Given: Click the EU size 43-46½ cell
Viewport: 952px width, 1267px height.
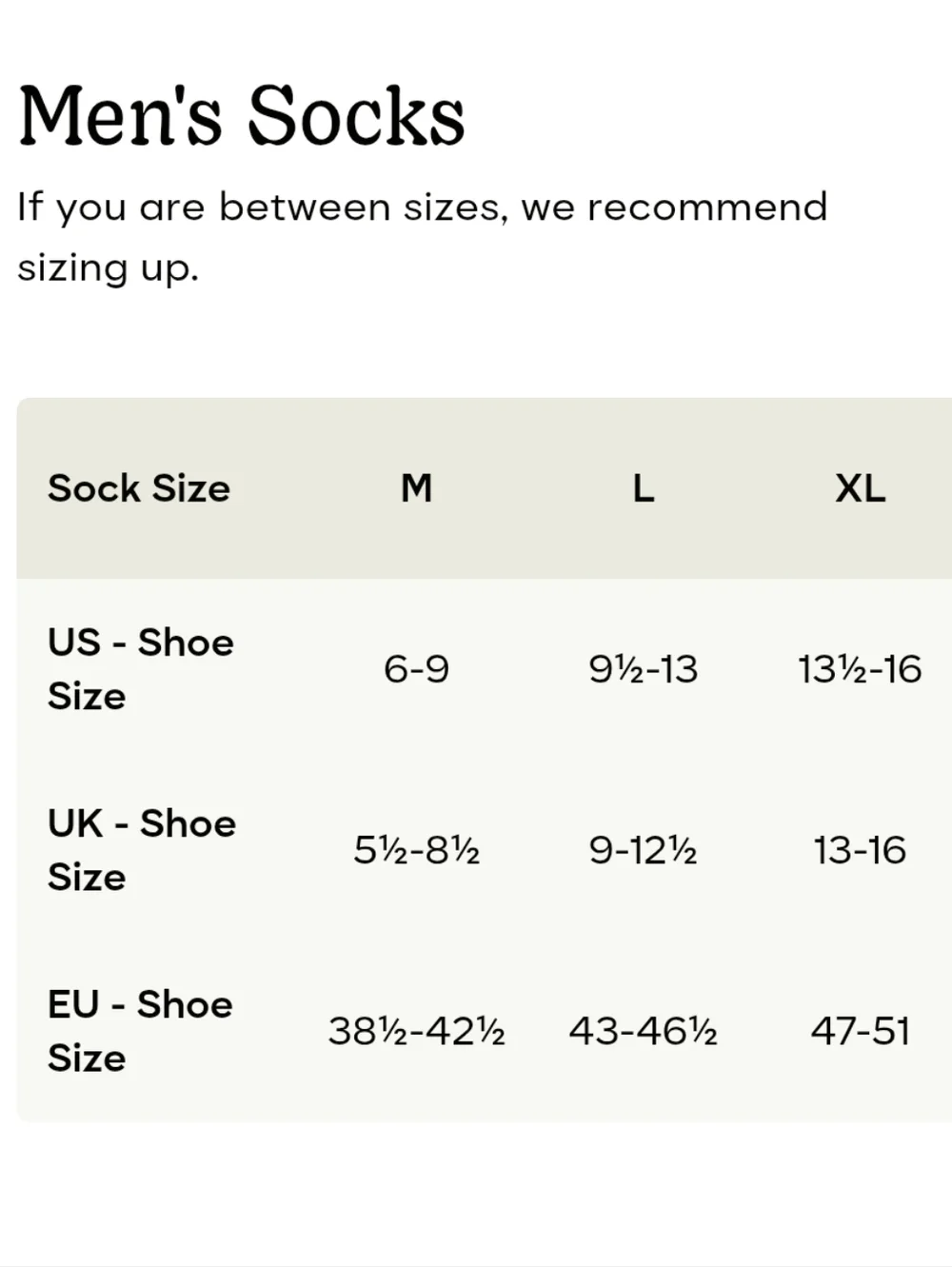Looking at the screenshot, I should [x=644, y=1031].
